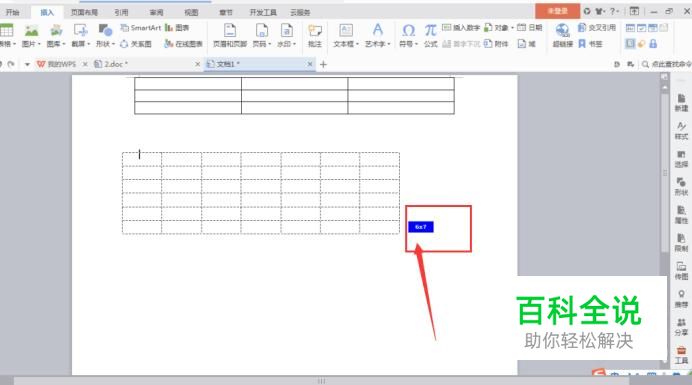
Task: Insert a 超链接 hyperlink
Action: point(563,35)
